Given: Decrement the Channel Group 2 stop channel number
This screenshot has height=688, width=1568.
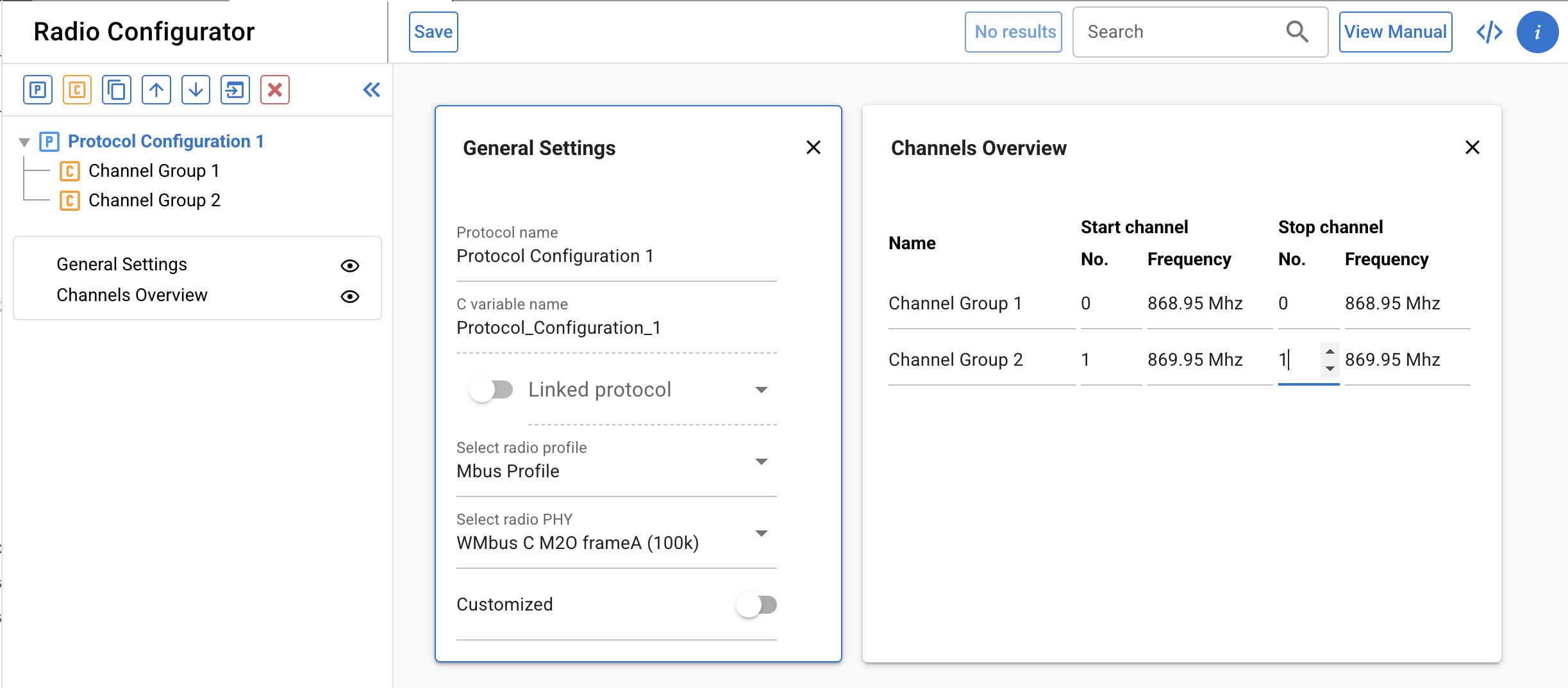Looking at the screenshot, I should click(1330, 368).
